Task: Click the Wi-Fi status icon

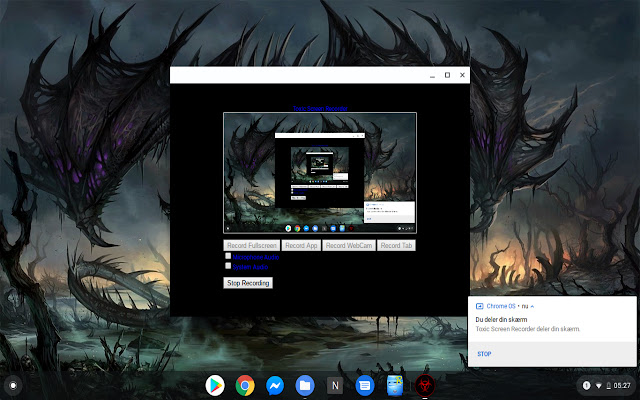Action: click(x=598, y=386)
